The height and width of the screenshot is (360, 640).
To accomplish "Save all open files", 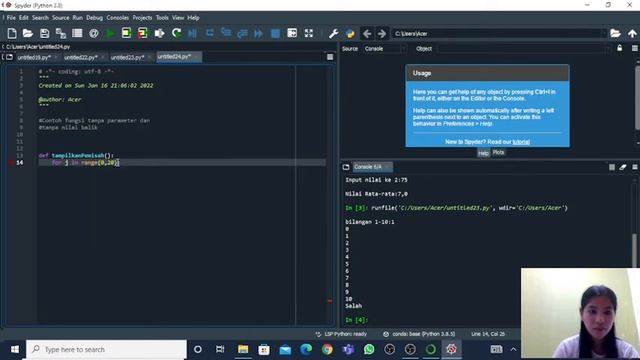I will (x=61, y=33).
